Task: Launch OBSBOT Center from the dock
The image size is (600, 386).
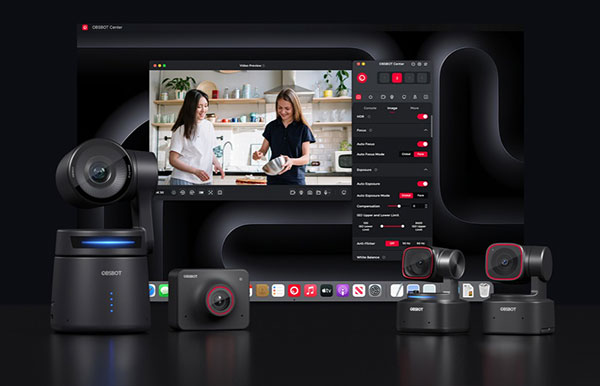Action: [x=294, y=291]
